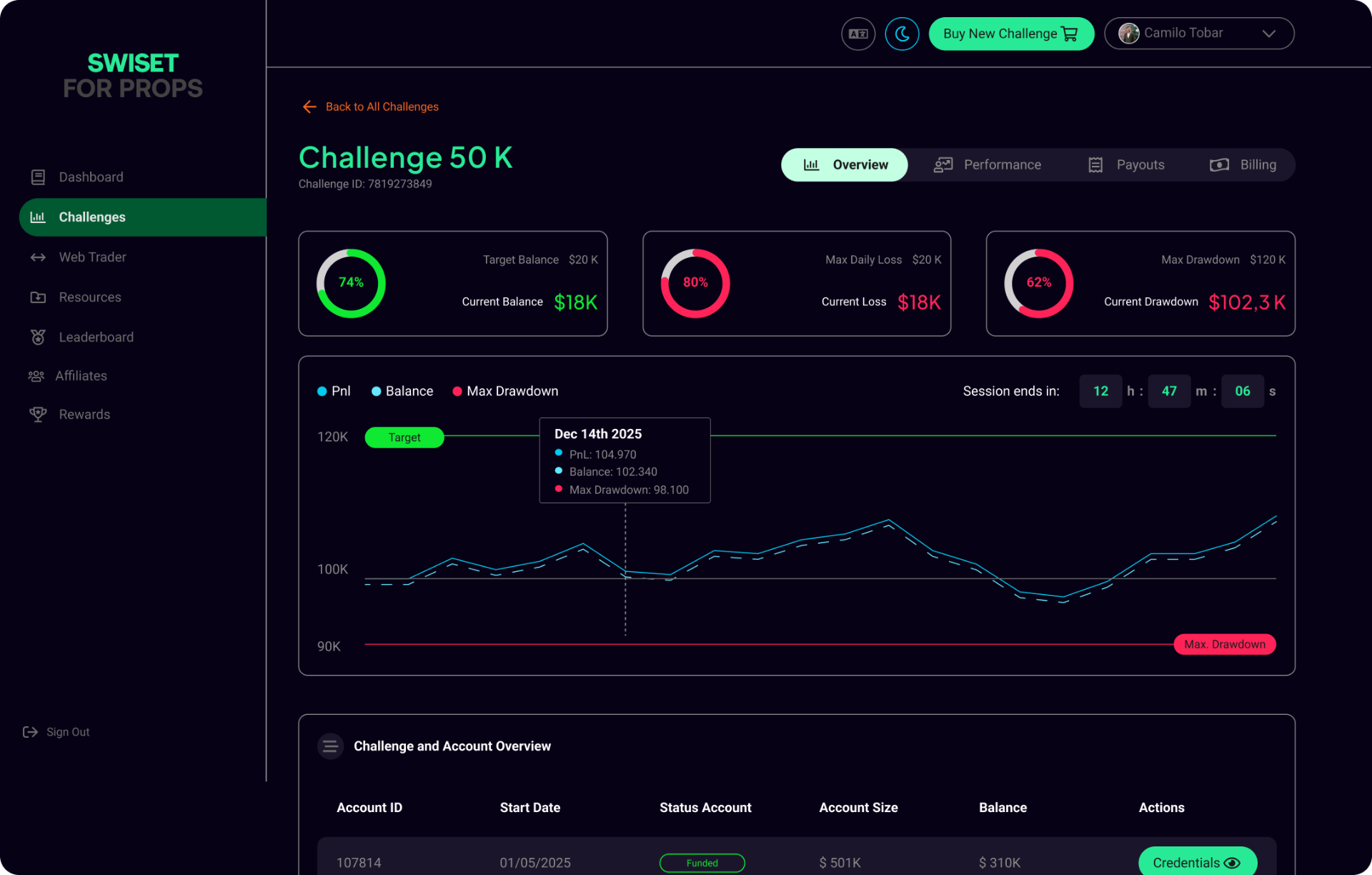The image size is (1372, 875).
Task: Toggle dark mode moon icon
Action: pyautogui.click(x=902, y=34)
